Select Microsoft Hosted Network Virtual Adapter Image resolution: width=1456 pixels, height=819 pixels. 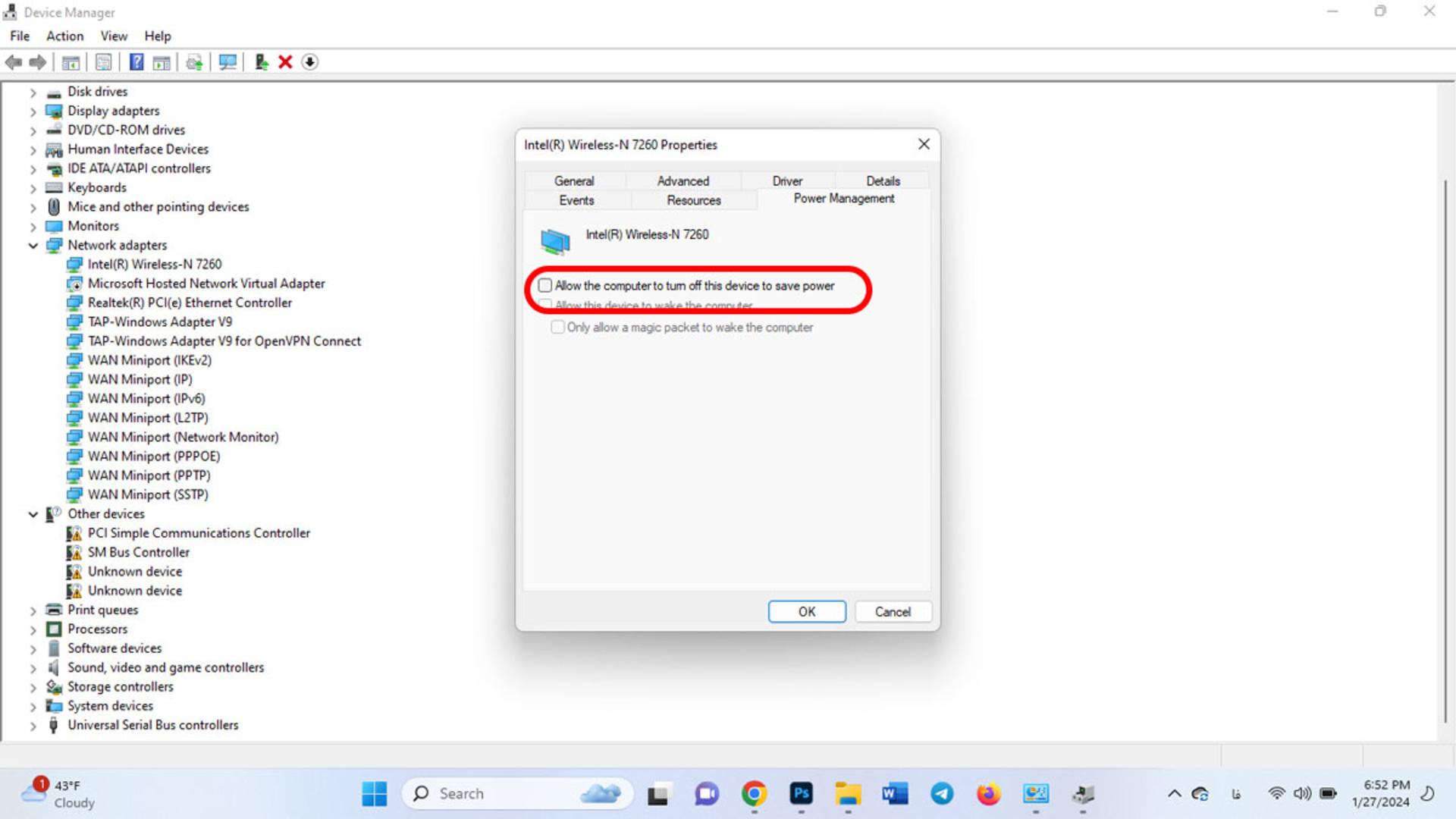point(206,284)
